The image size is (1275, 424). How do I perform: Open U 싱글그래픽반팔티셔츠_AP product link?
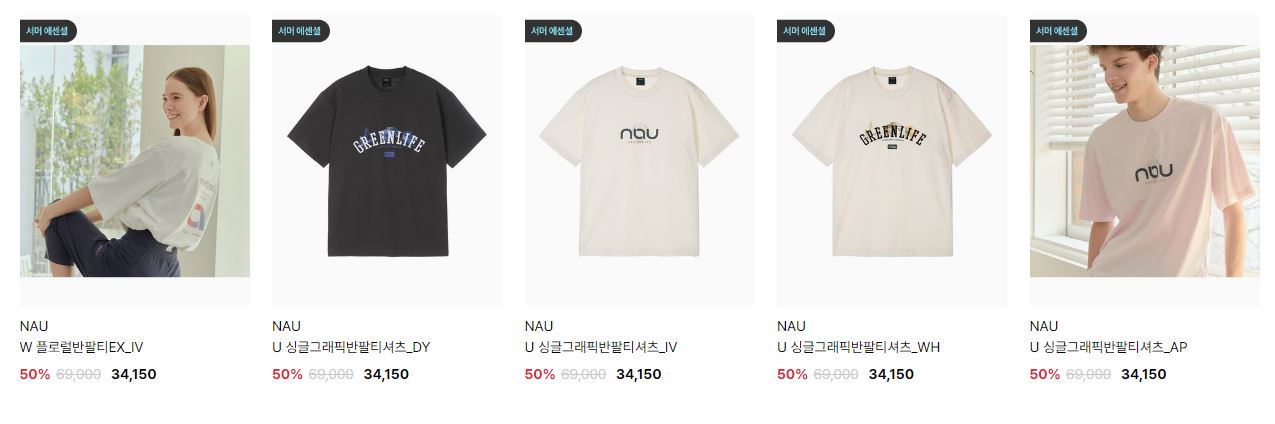(x=1109, y=348)
